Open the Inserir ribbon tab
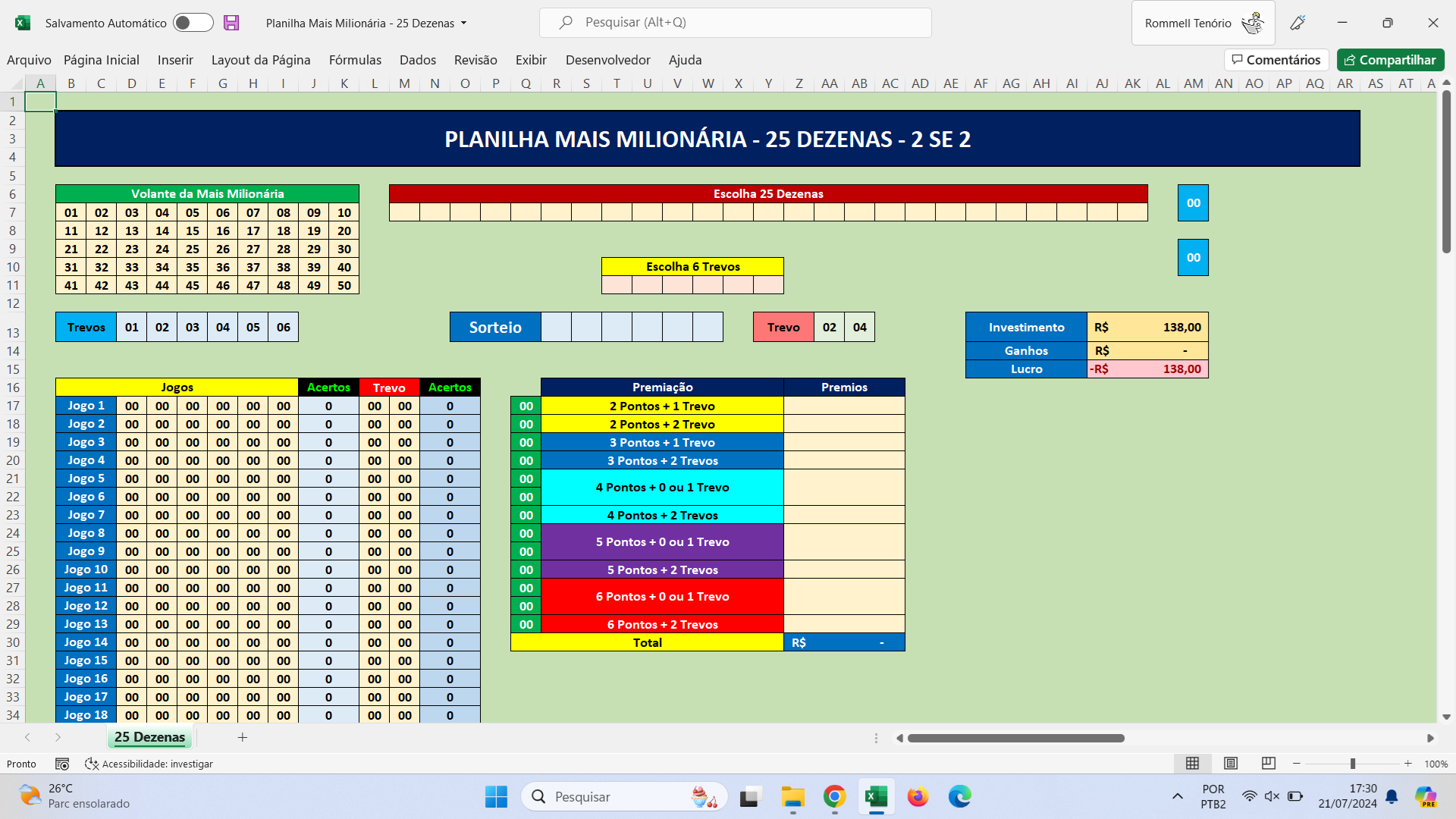Image resolution: width=1456 pixels, height=819 pixels. pyautogui.click(x=175, y=60)
